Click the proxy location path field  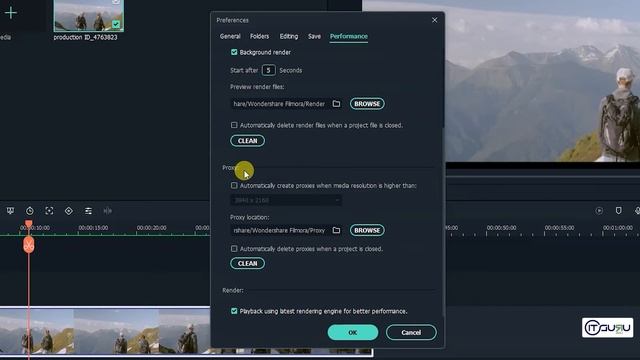(280, 230)
